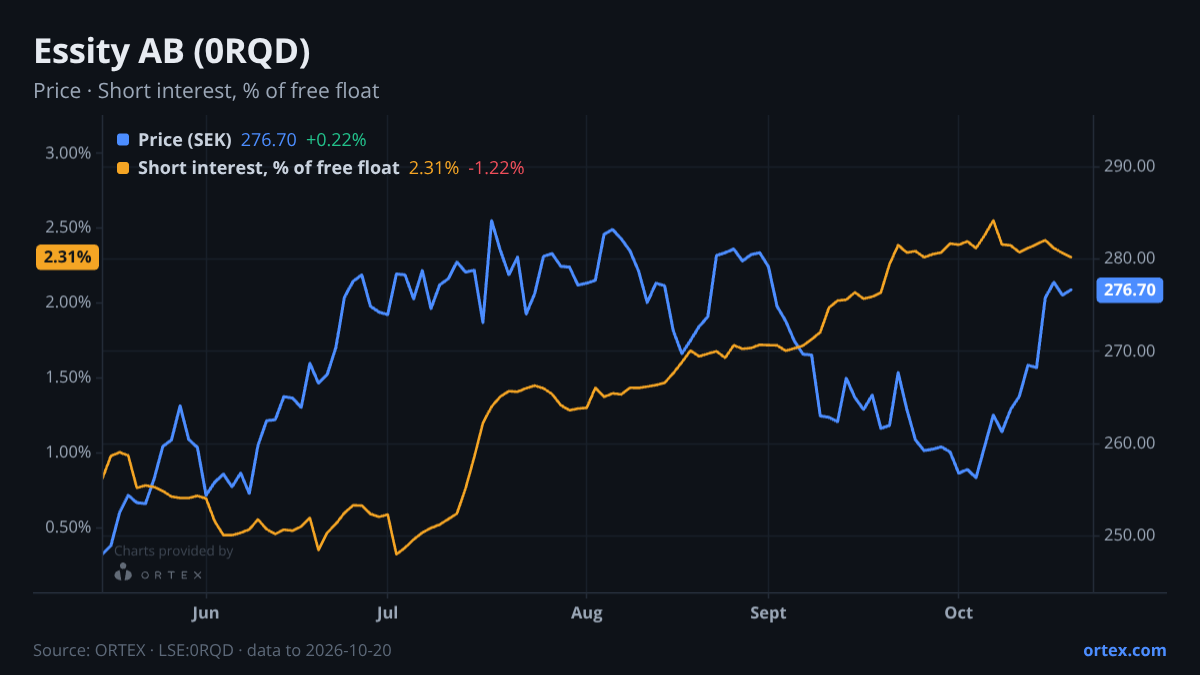Click the Jul label on the time axis

coord(386,613)
